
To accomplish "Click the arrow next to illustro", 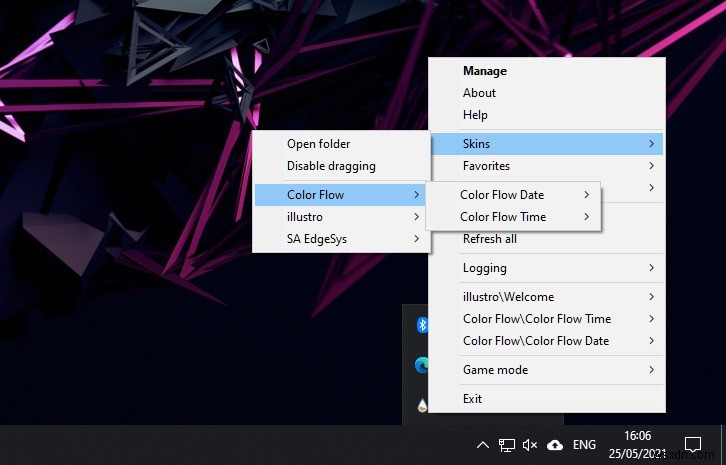I will pyautogui.click(x=417, y=217).
